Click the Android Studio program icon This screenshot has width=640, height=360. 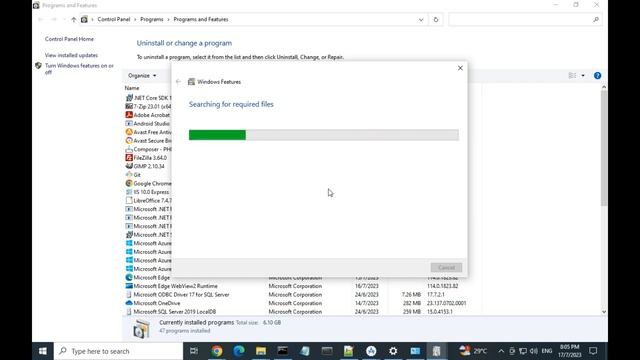click(x=129, y=123)
